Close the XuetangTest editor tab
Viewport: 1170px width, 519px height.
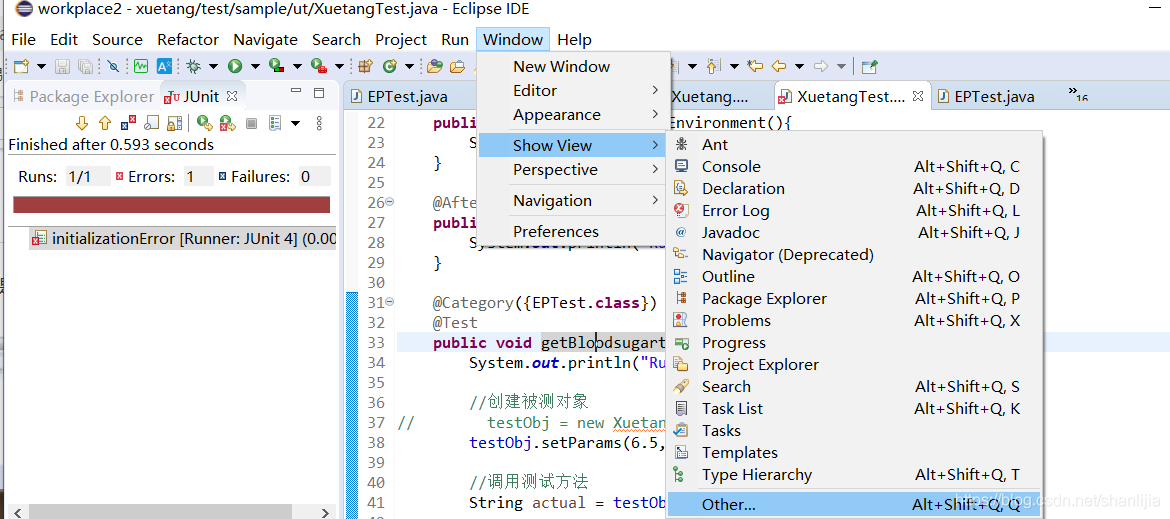[x=919, y=96]
